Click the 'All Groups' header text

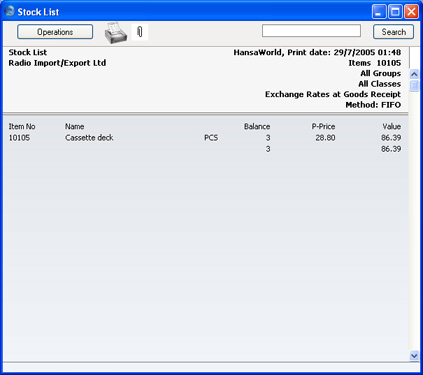(381, 73)
